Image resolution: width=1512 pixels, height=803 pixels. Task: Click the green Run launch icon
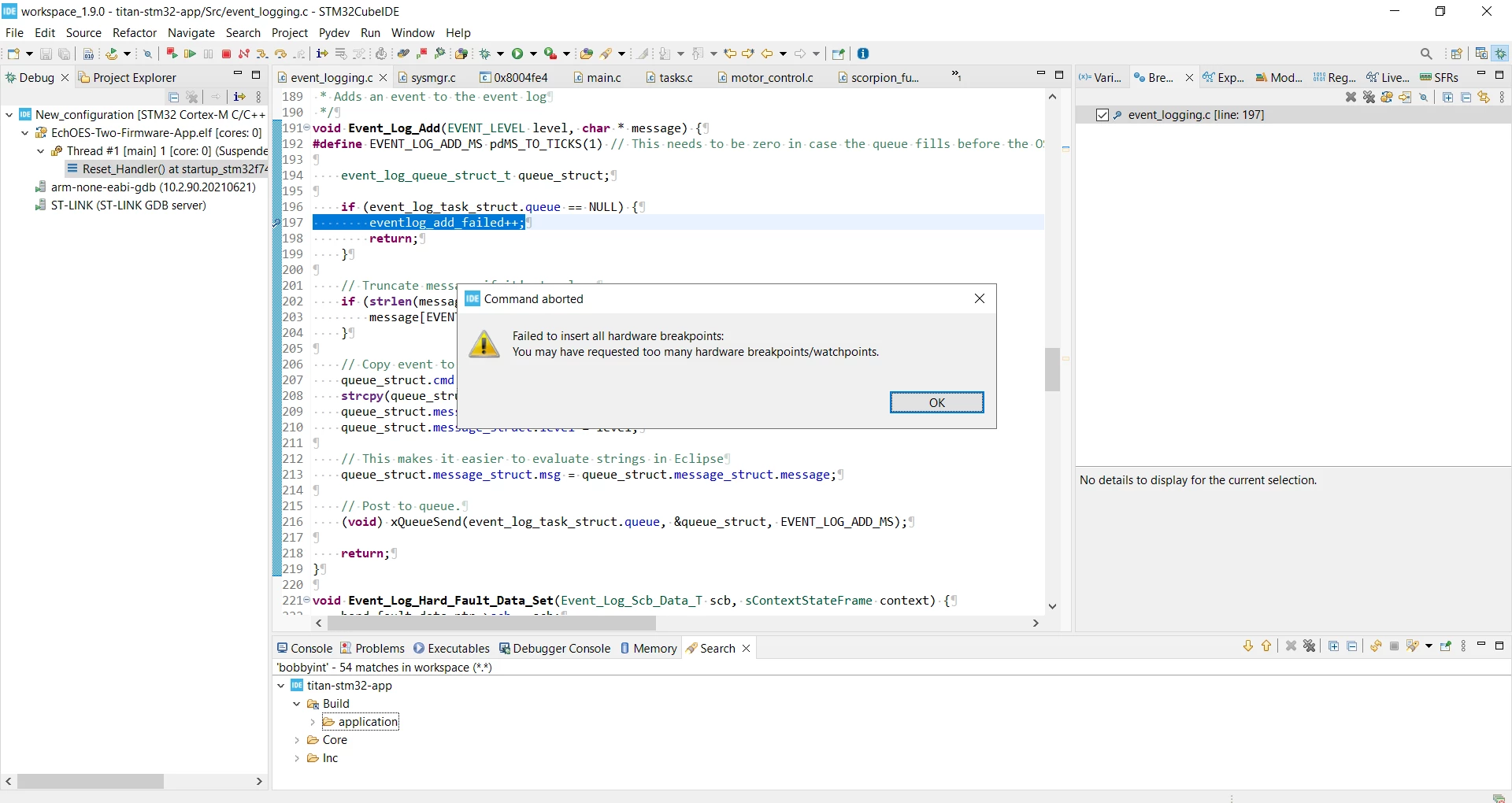point(517,54)
